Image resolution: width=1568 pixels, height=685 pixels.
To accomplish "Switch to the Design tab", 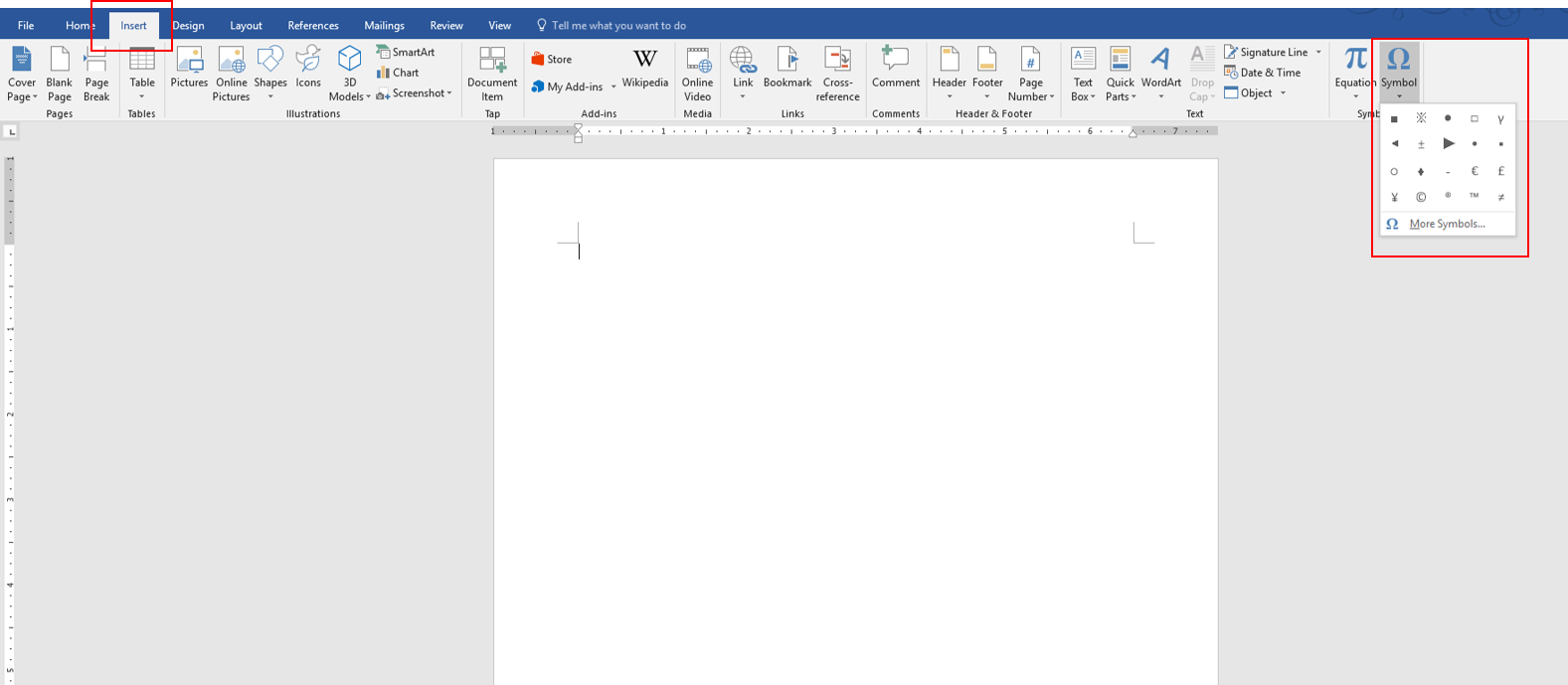I will point(188,26).
